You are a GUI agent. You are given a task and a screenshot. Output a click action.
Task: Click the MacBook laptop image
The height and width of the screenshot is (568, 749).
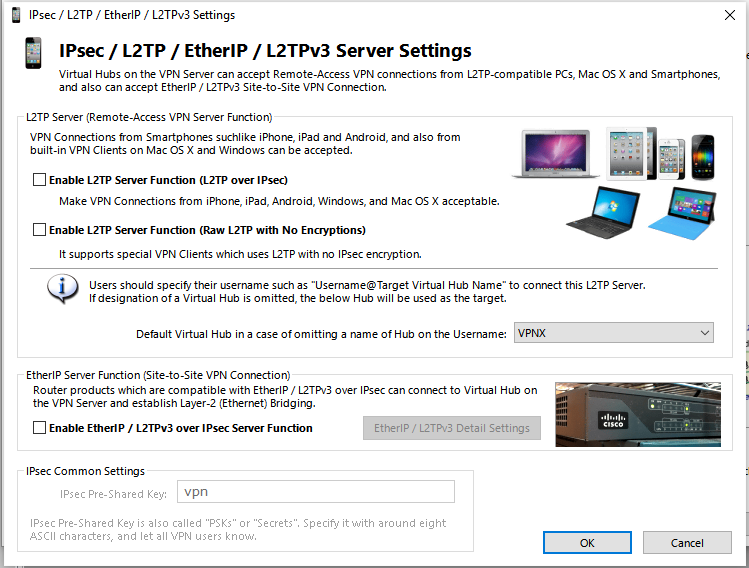556,153
